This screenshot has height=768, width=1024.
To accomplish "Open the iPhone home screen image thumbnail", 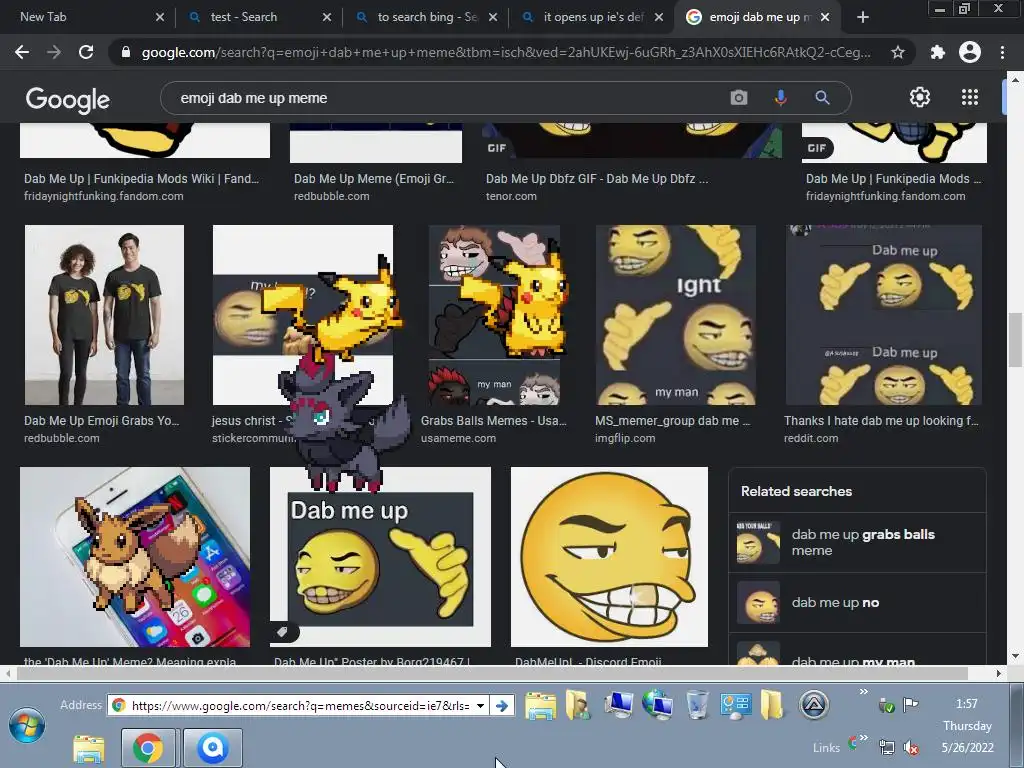I will point(135,556).
